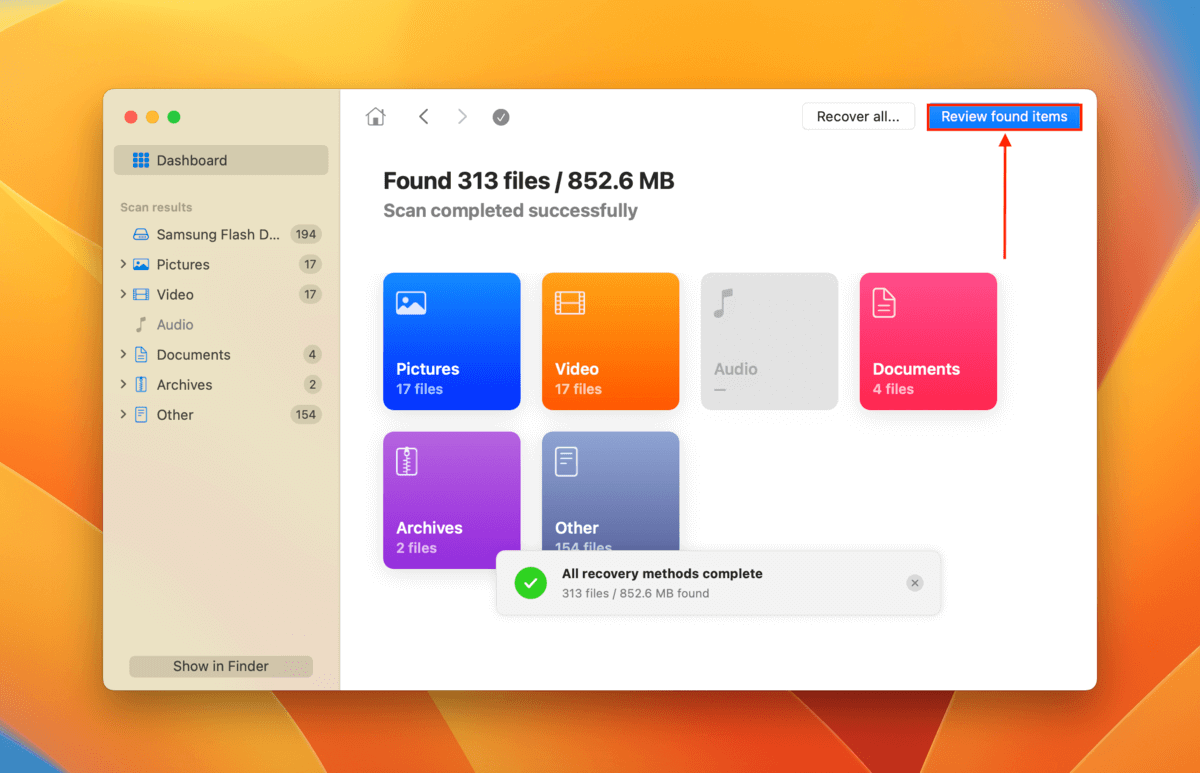This screenshot has width=1200, height=773.
Task: Click the zip icon on the Archives card
Action: 407,461
